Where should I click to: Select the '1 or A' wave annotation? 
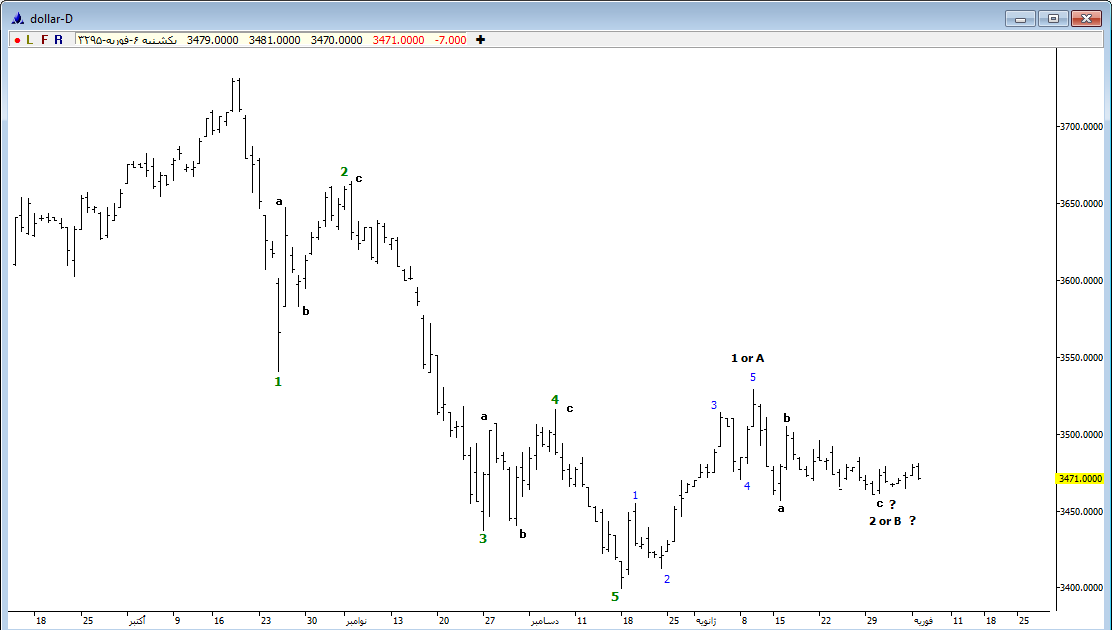point(747,358)
